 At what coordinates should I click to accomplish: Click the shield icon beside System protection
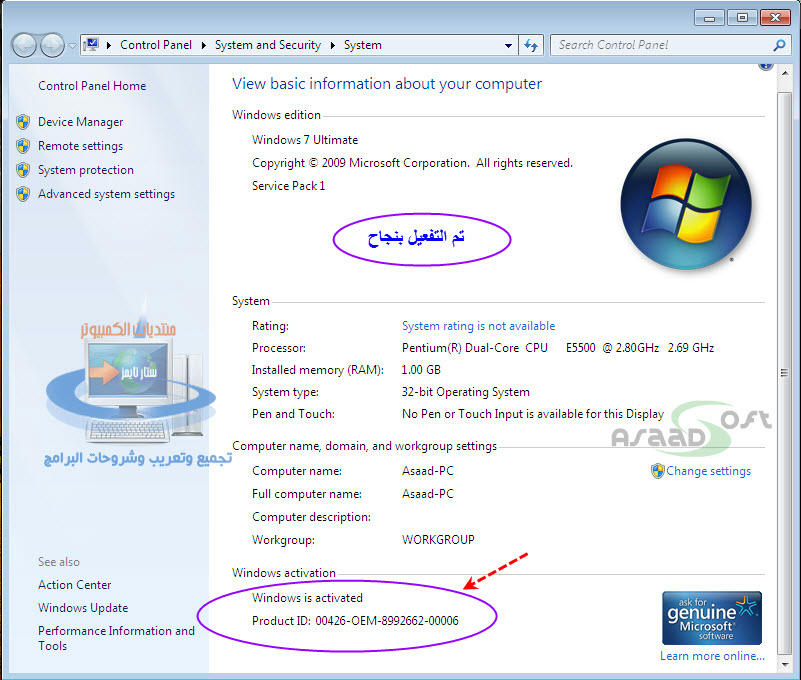(x=23, y=170)
